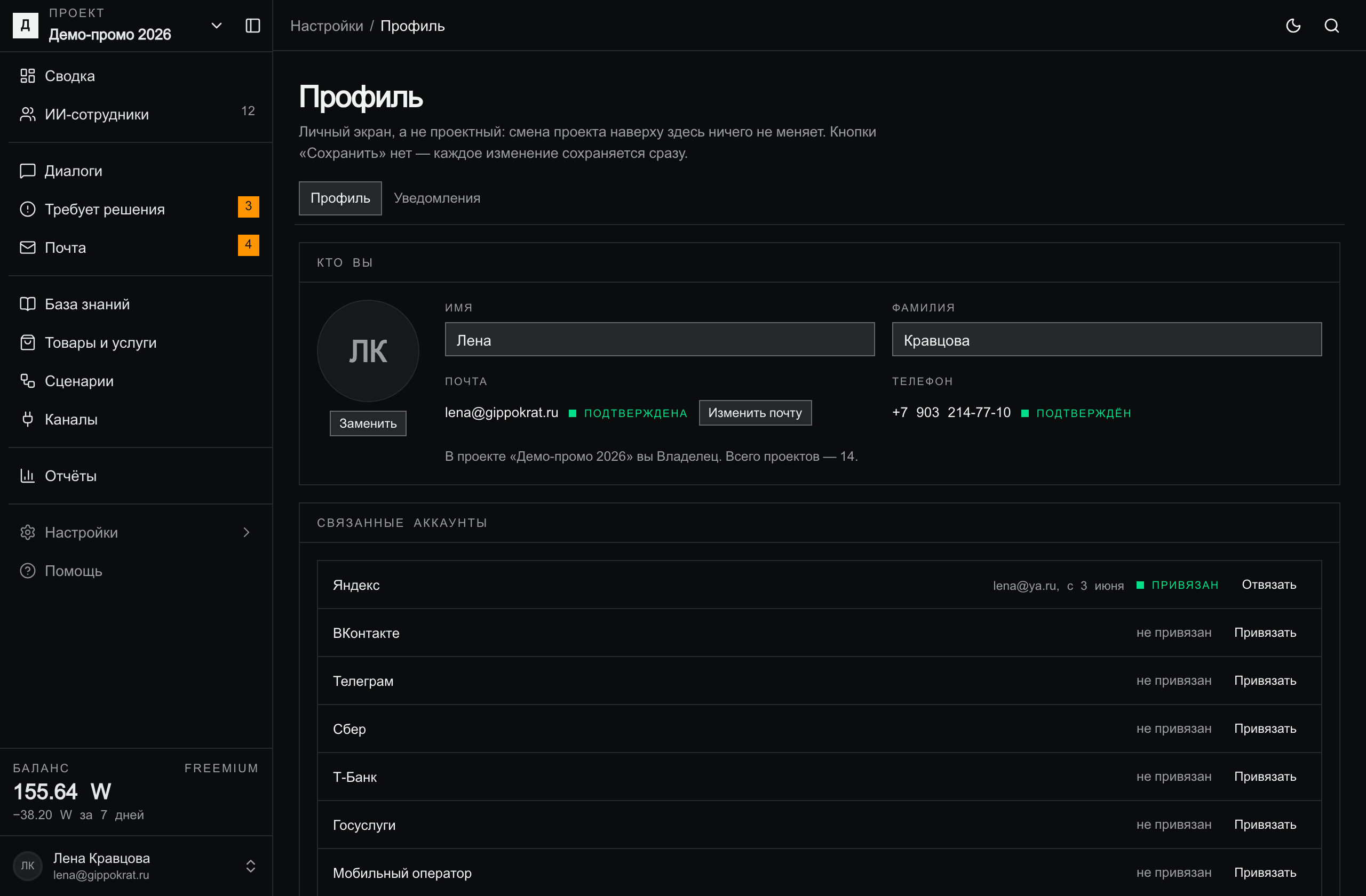The width and height of the screenshot is (1366, 896).
Task: Open Каналы plug icon
Action: click(x=28, y=419)
